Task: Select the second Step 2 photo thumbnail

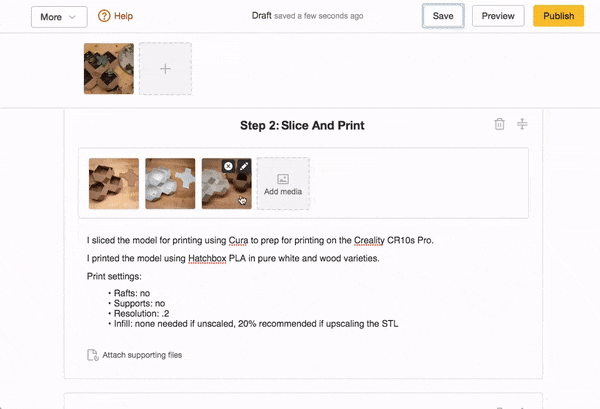Action: click(x=170, y=184)
